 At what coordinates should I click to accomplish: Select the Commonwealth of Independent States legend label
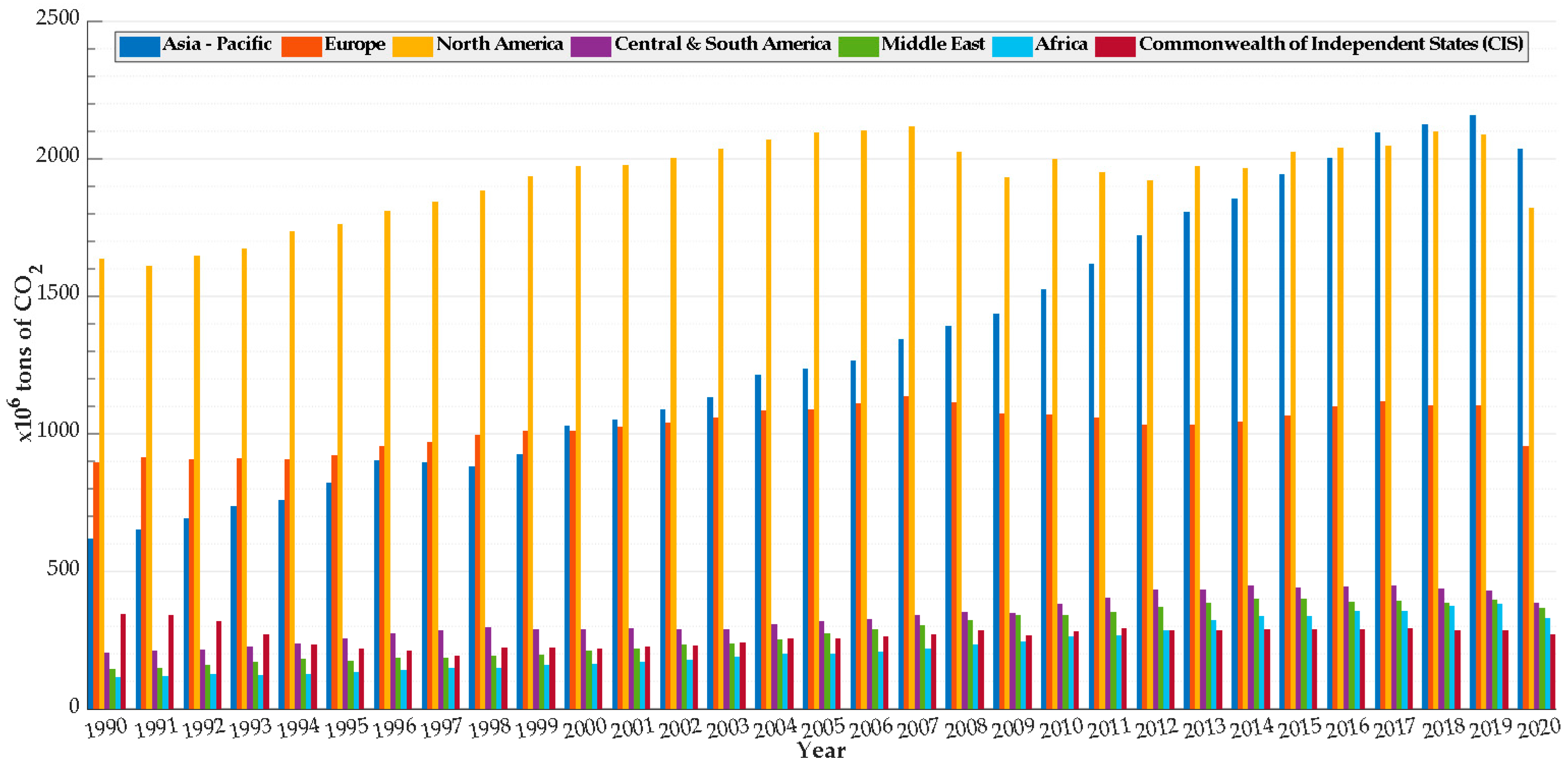coord(1331,44)
